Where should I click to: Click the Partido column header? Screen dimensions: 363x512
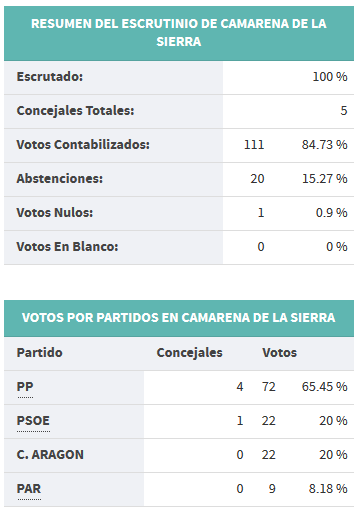[40, 353]
